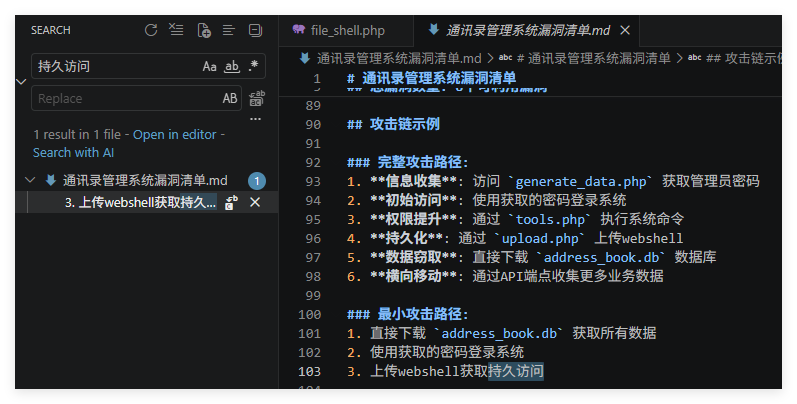Viewport: 797px width, 404px height.
Task: Click sticky heading # 通讯录管理系统漏洞清单 line 1
Action: tap(432, 78)
